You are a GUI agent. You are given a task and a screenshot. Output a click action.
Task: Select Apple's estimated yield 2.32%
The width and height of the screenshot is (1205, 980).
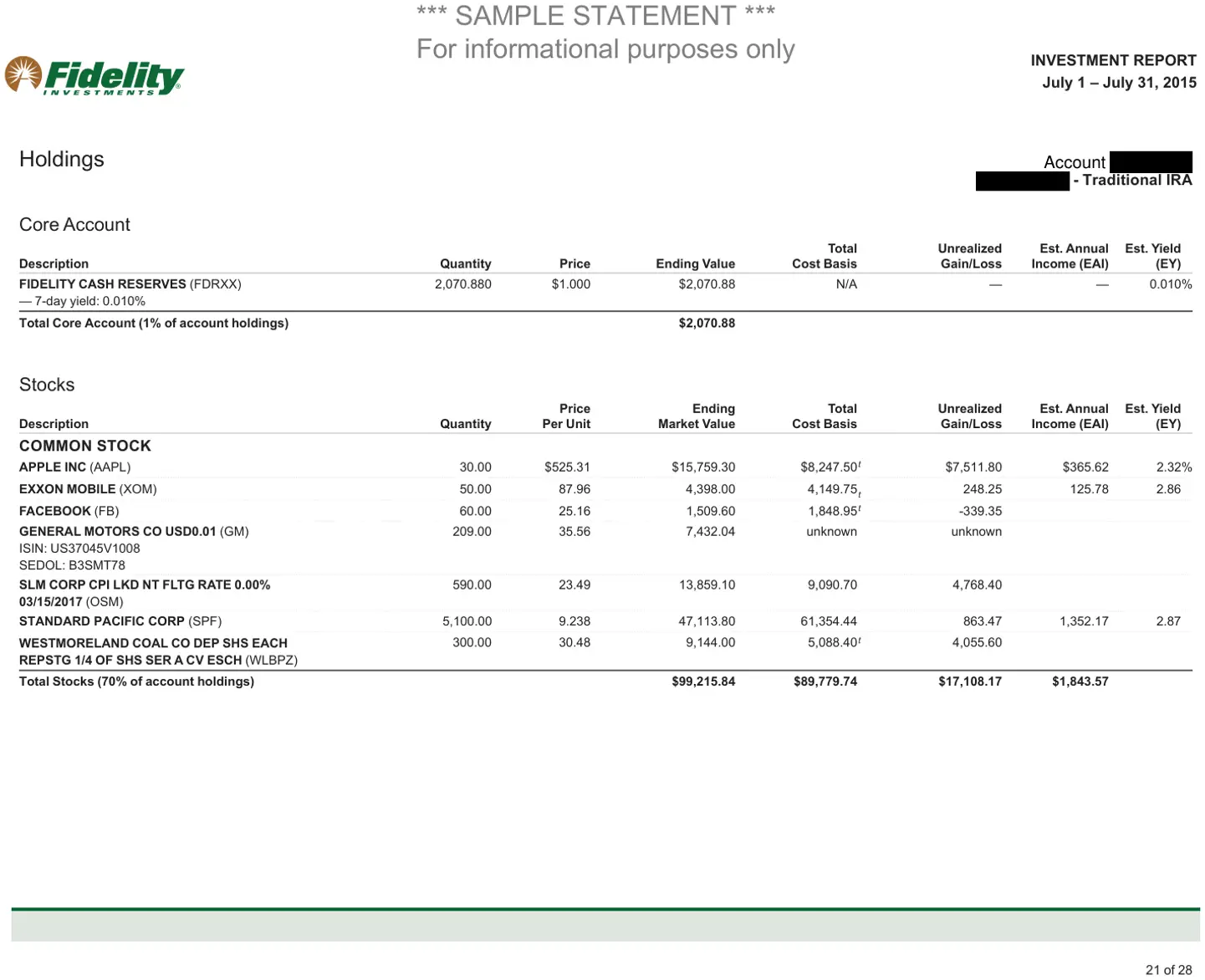point(1174,467)
